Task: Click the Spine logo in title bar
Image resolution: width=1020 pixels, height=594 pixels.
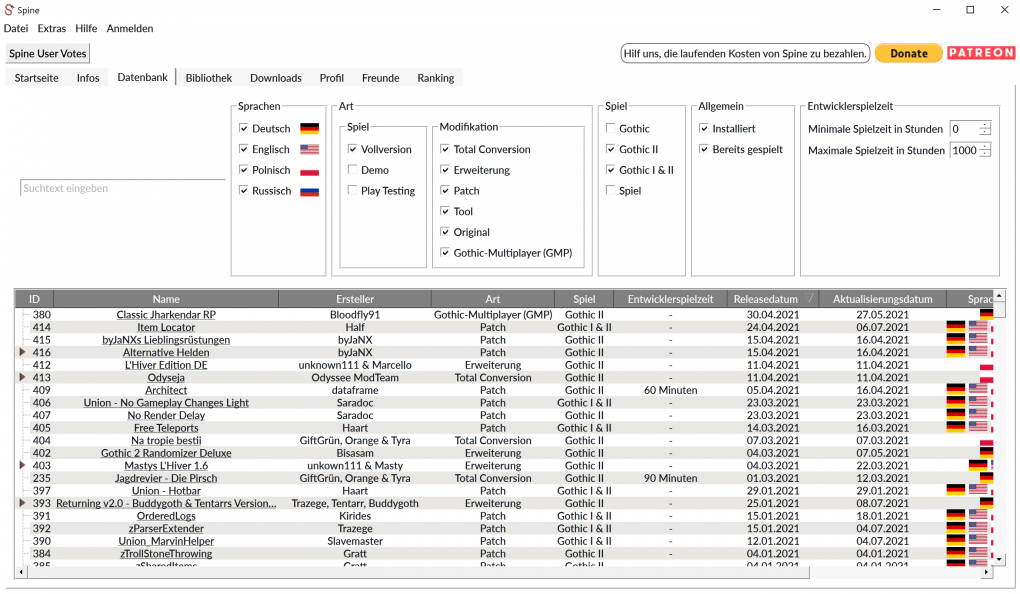Action: coord(9,10)
